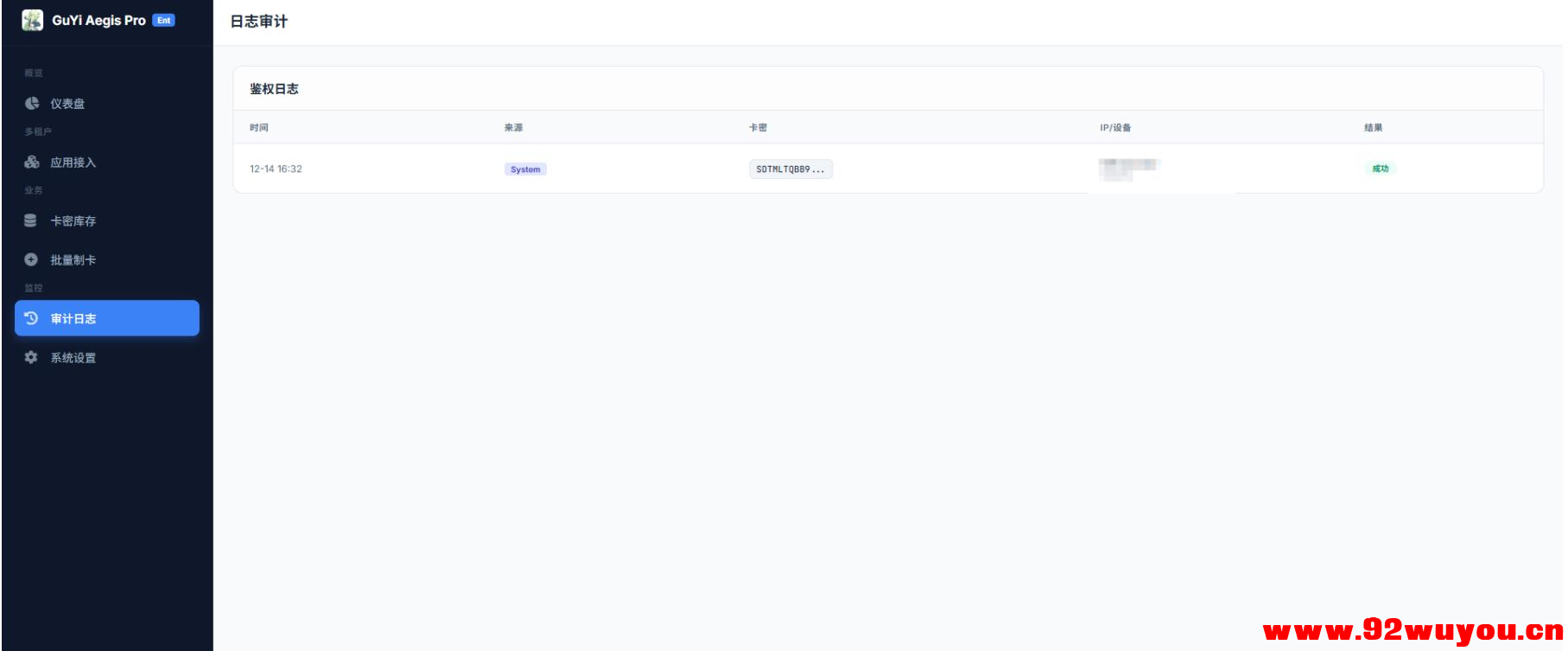1568x651 pixels.
Task: Click the IP/设备 column header
Action: pyautogui.click(x=1115, y=128)
